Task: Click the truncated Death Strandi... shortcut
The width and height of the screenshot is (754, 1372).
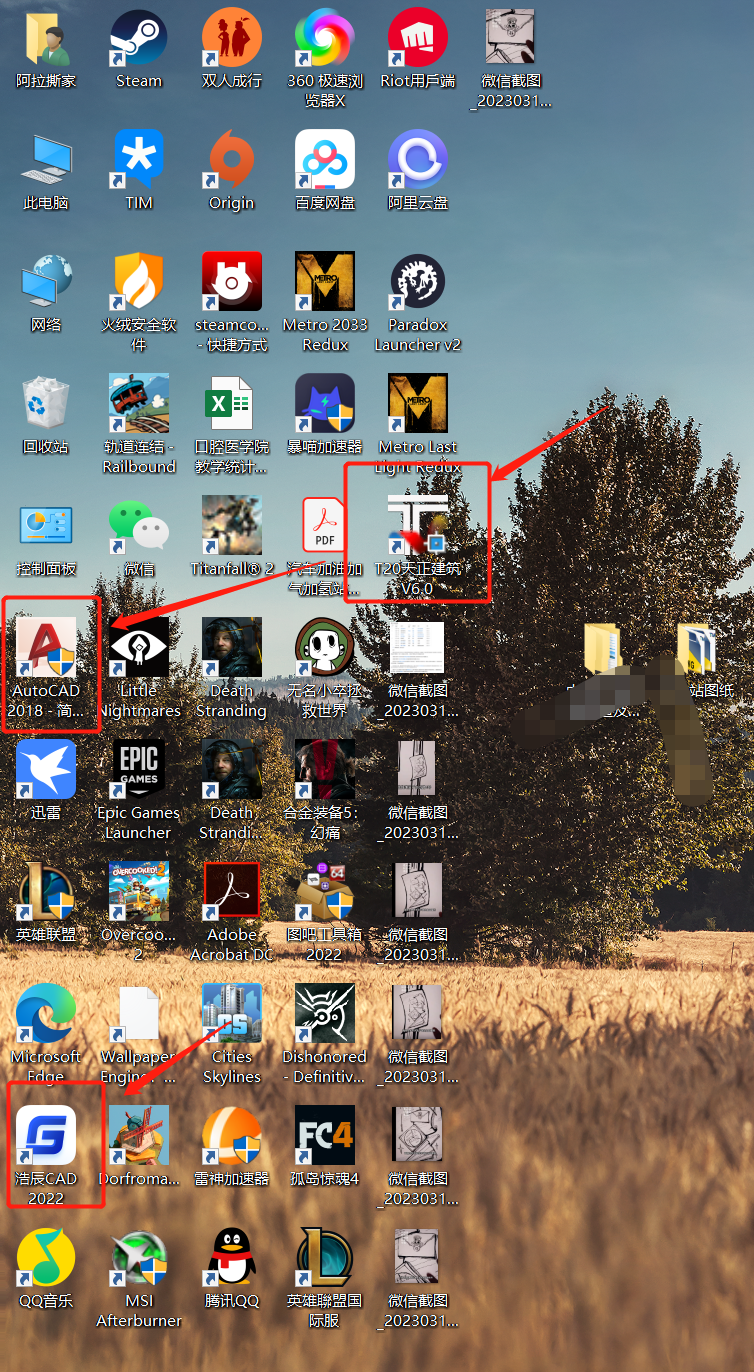Action: (232, 770)
